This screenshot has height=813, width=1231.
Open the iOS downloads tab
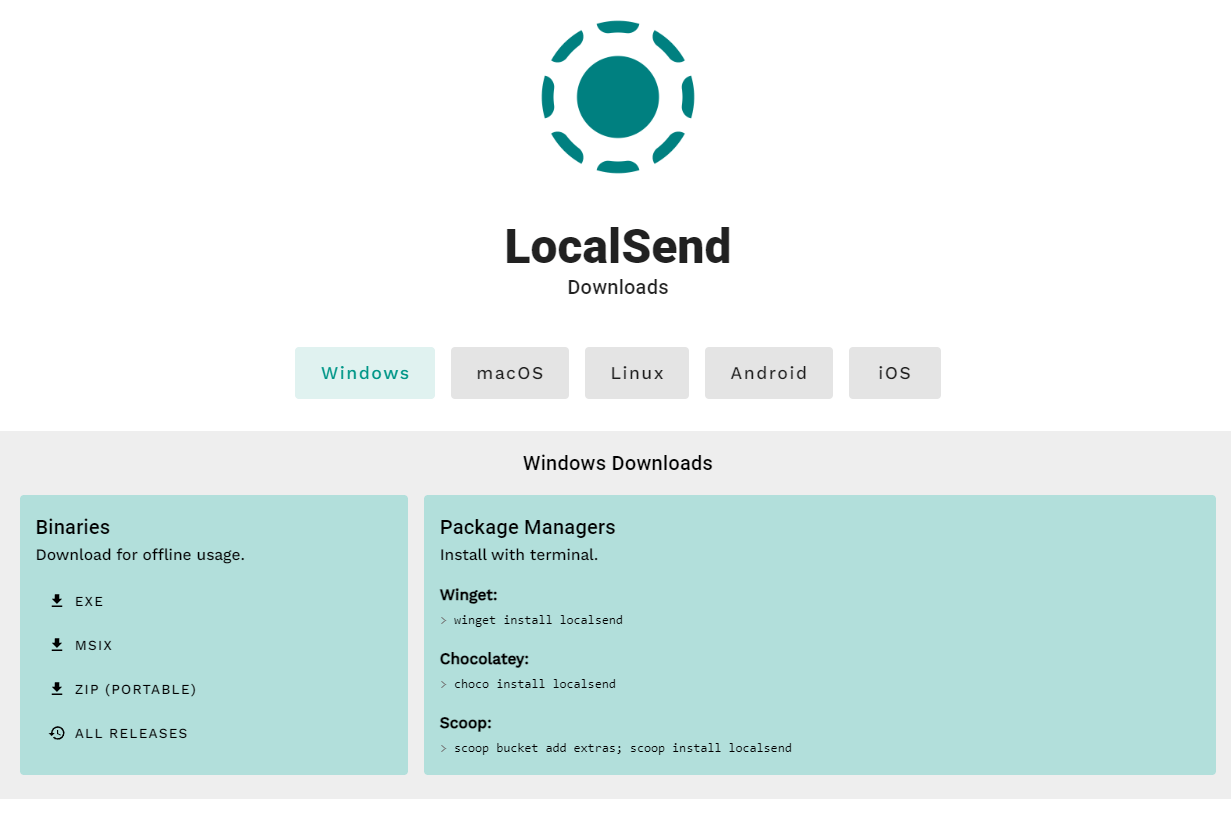(895, 373)
